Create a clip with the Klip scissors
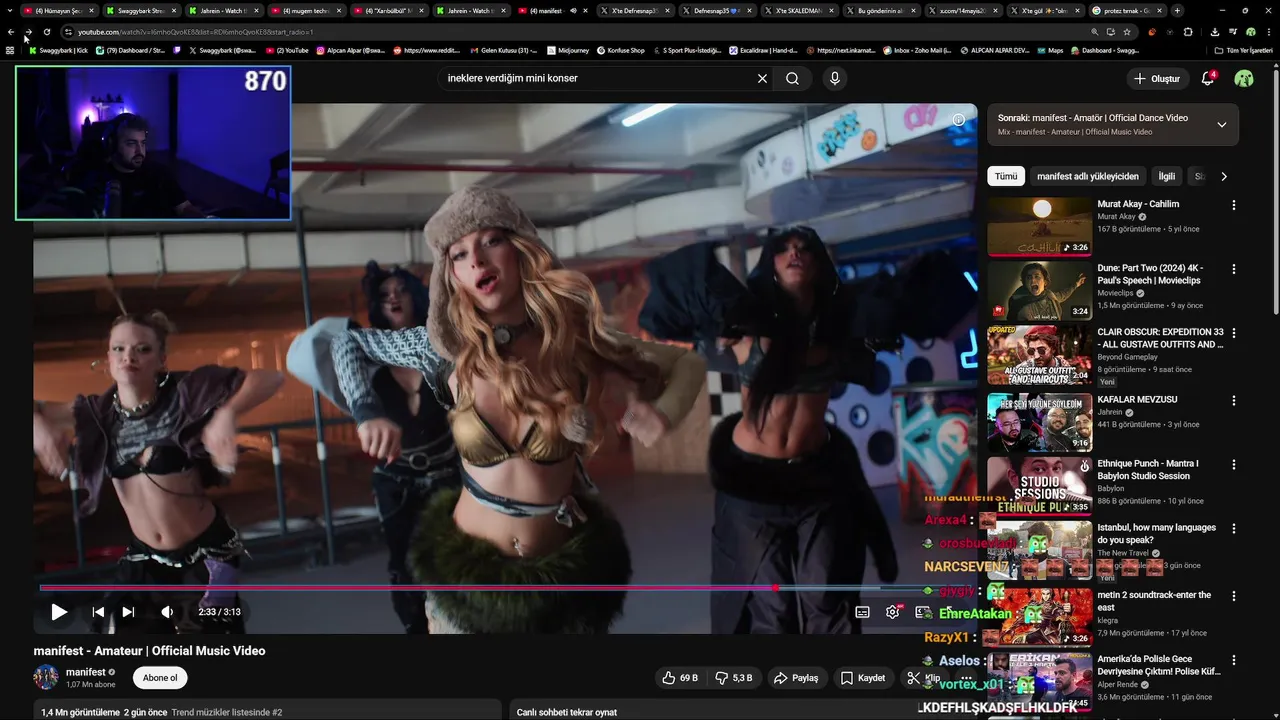 923,678
